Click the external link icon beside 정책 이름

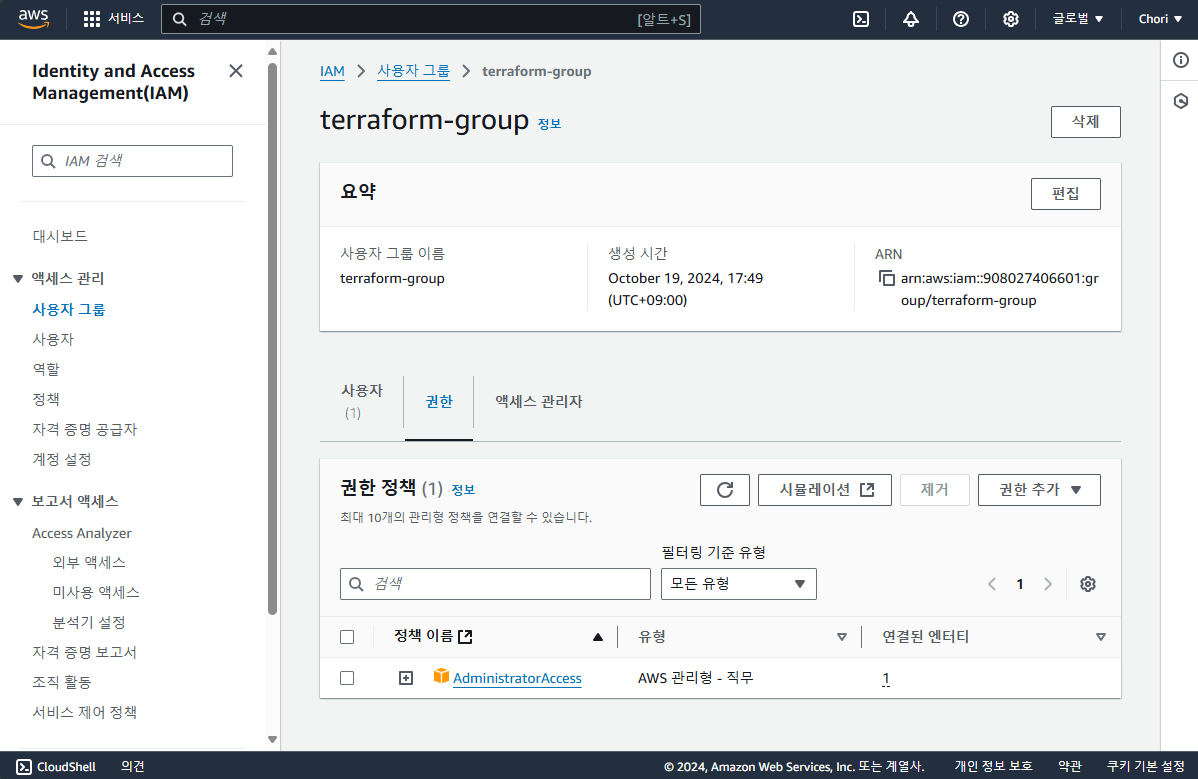click(465, 636)
